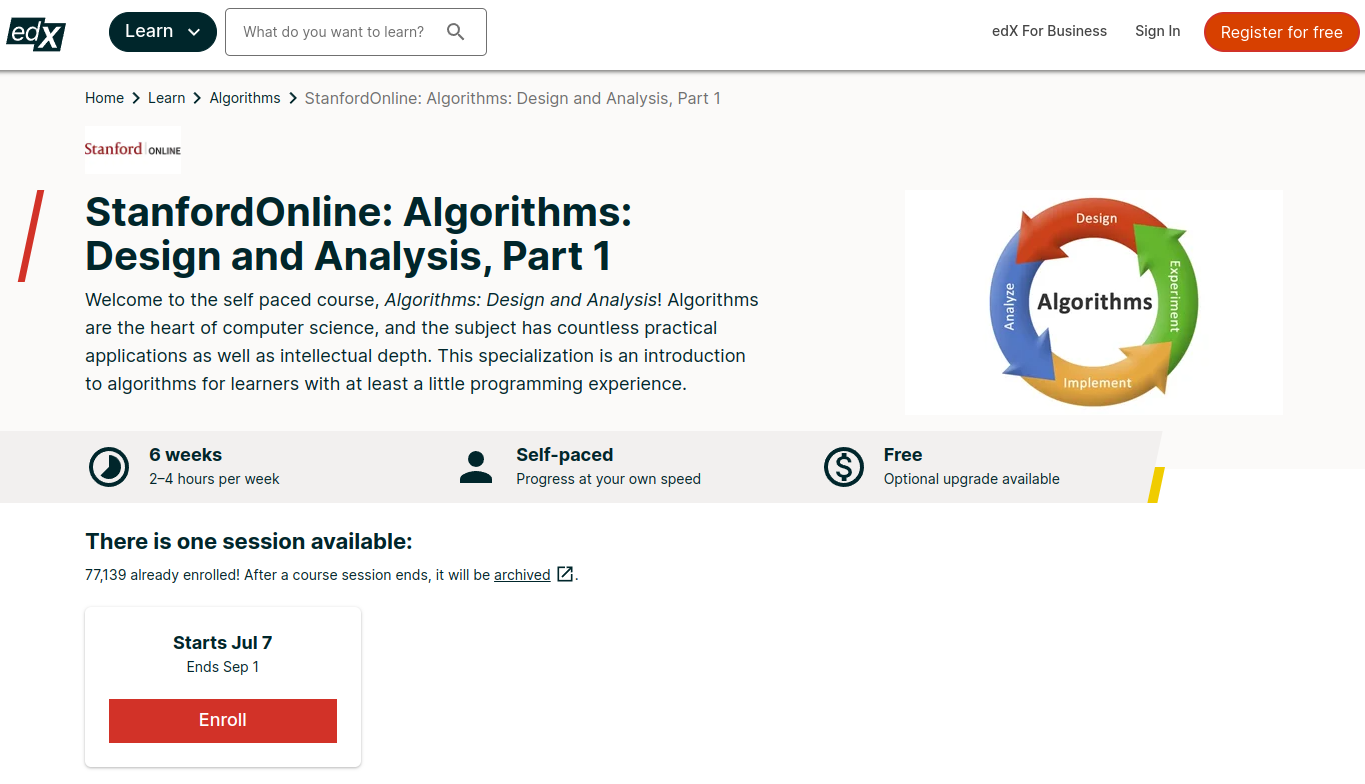This screenshot has height=784, width=1365.
Task: Click Register for free
Action: click(1281, 31)
